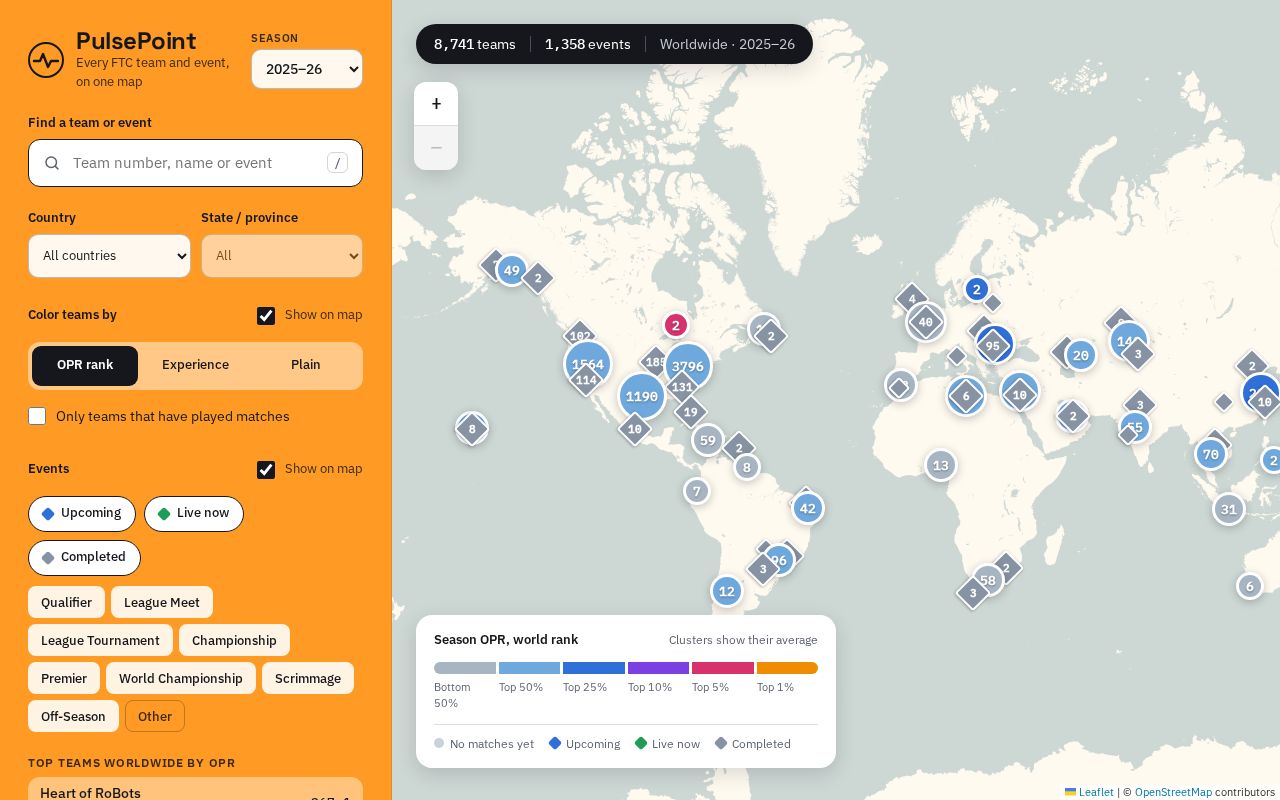Click the Top 1% orange legend swatch
The image size is (1280, 800).
[787, 668]
